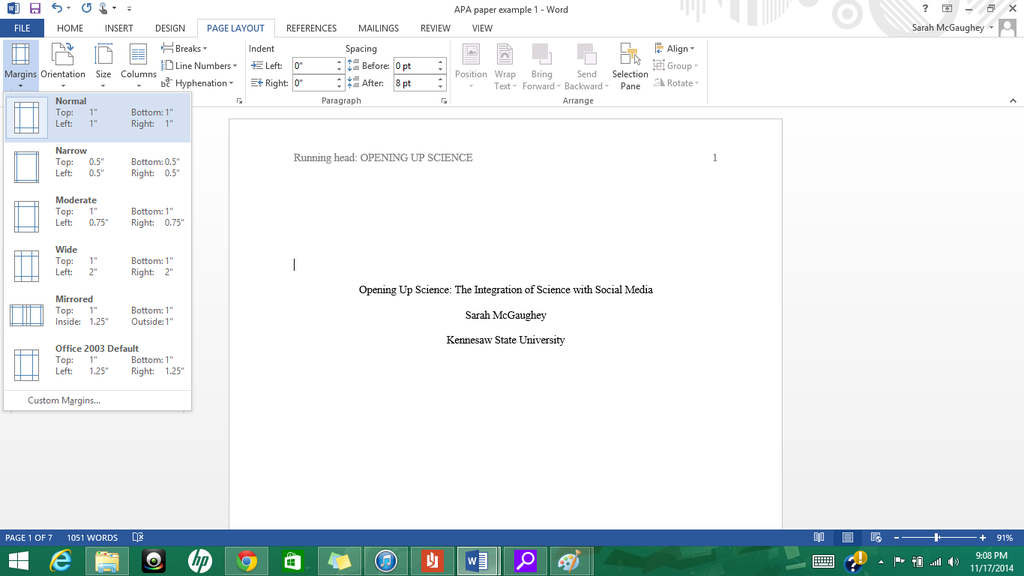Open Word Help question mark
The height and width of the screenshot is (576, 1024).
(x=925, y=8)
